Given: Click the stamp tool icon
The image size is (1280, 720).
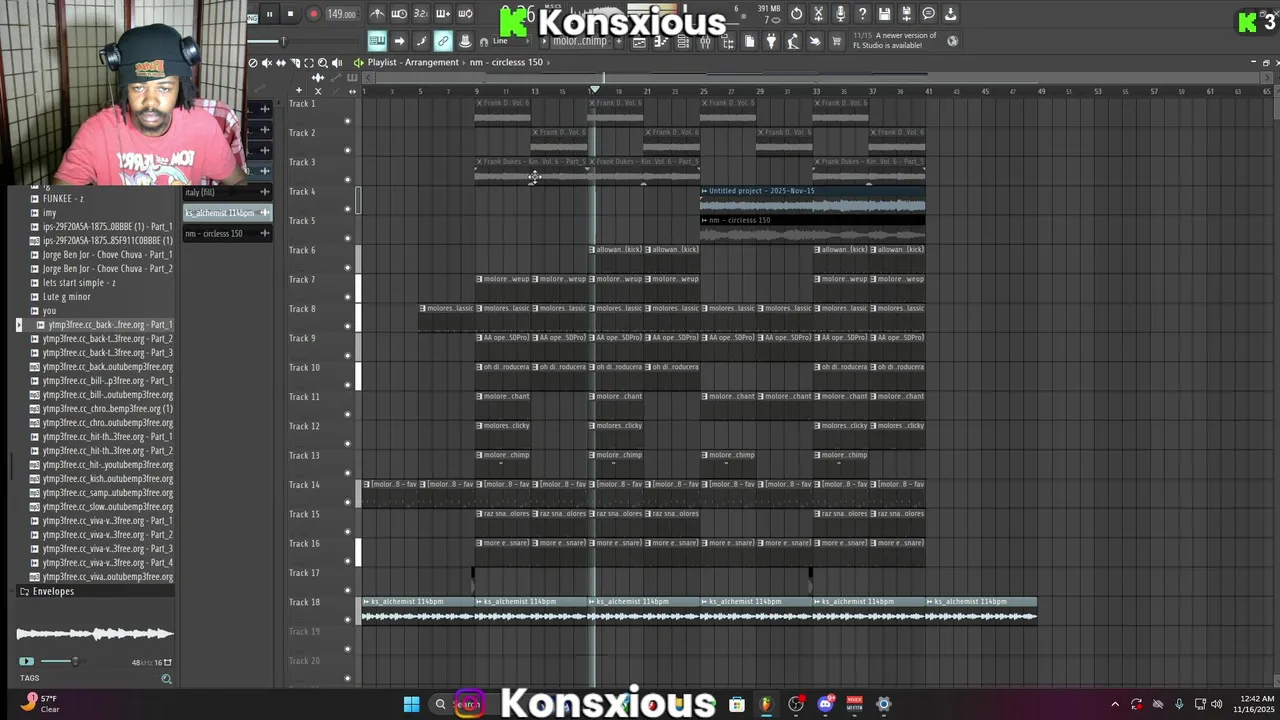Looking at the screenshot, I should 465,41.
